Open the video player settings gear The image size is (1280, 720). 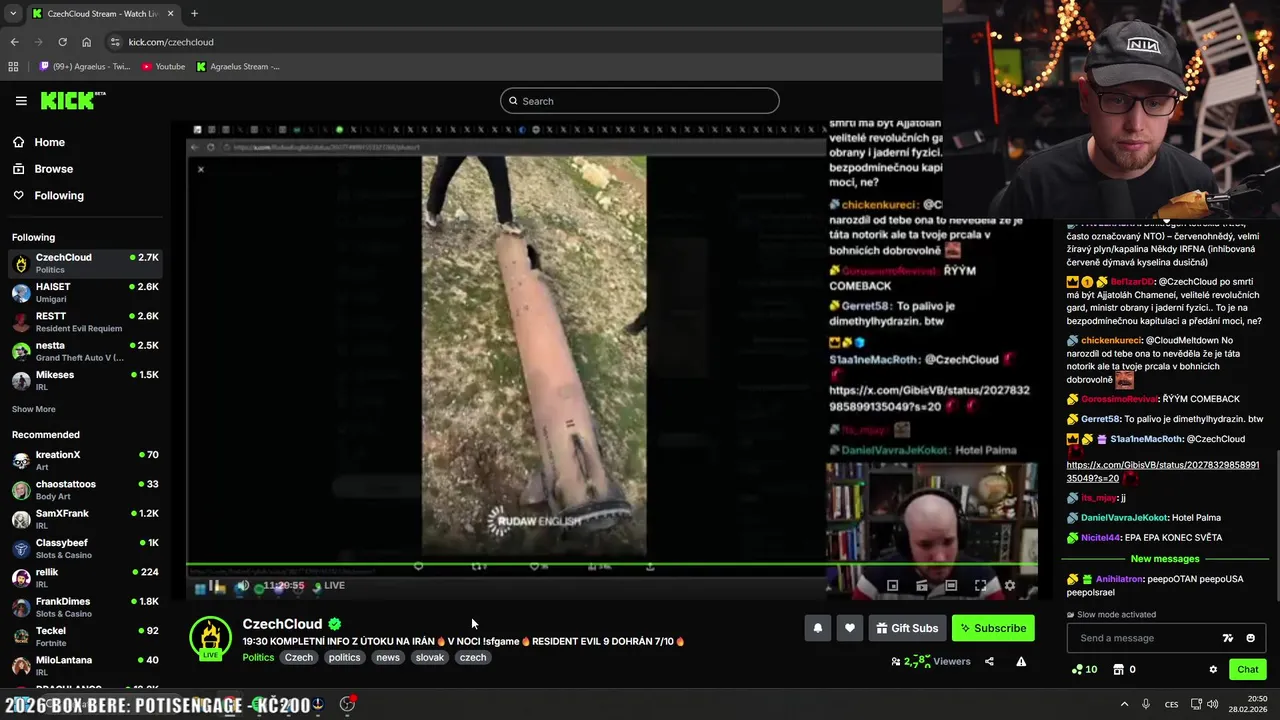[1009, 586]
